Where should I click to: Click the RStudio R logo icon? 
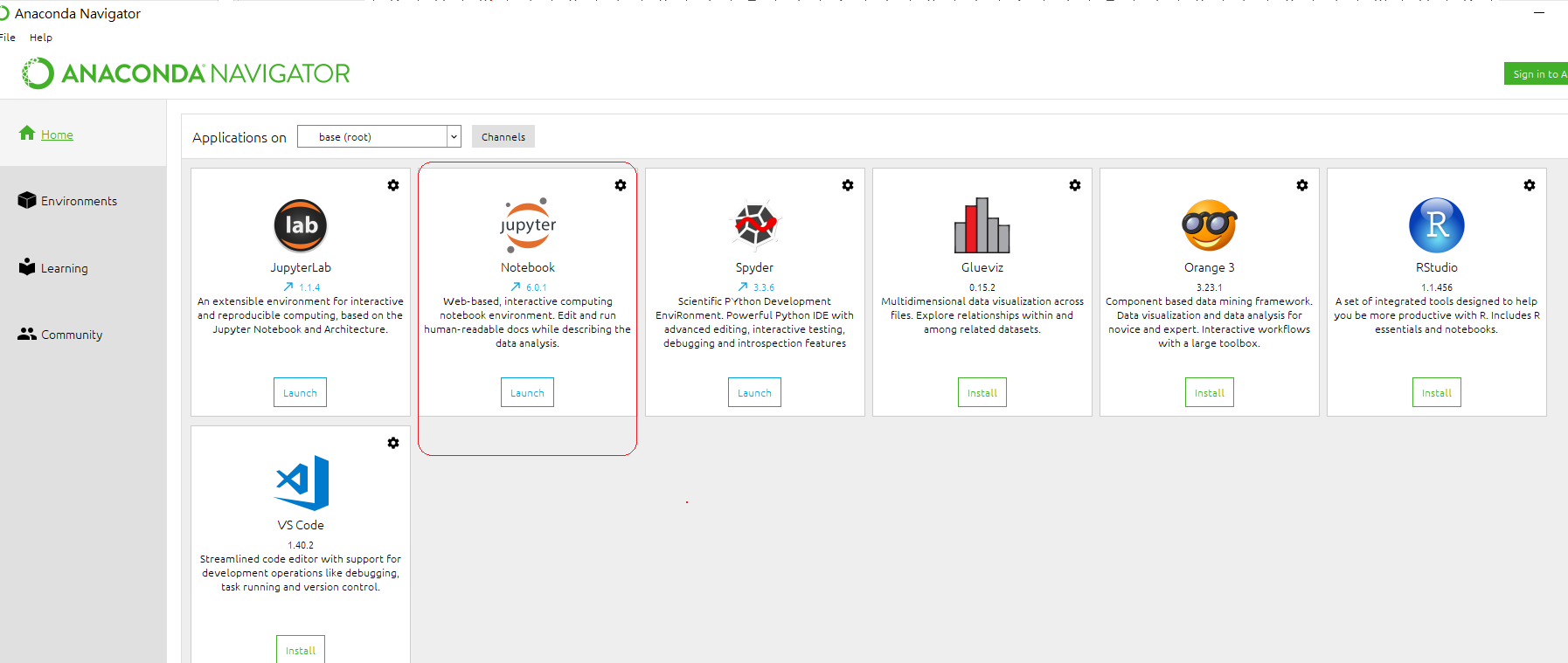click(x=1437, y=225)
